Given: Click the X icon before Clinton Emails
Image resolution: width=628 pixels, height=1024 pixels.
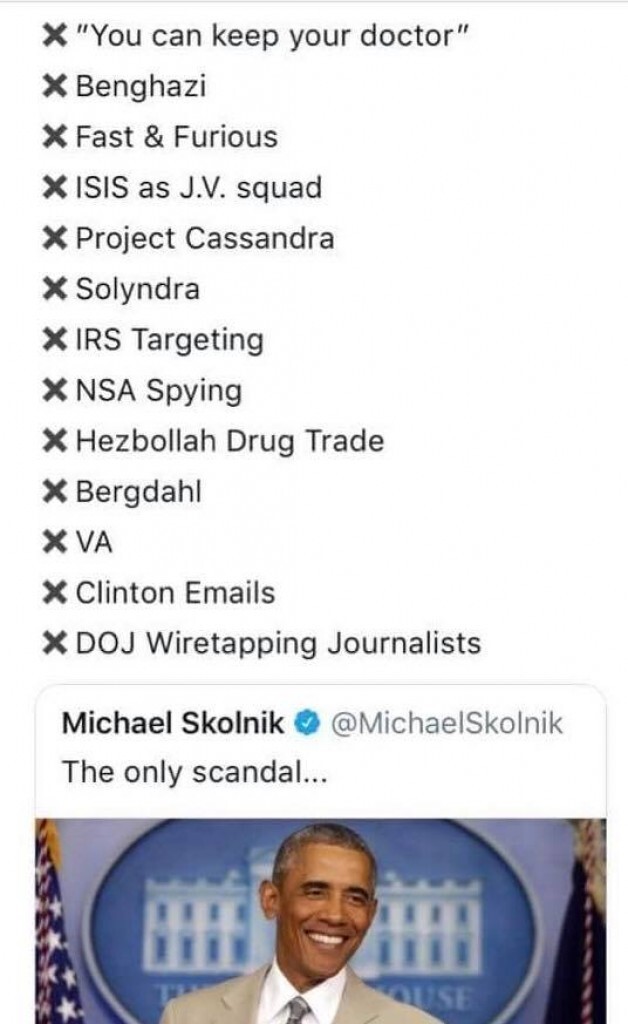Looking at the screenshot, I should pyautogui.click(x=55, y=593).
